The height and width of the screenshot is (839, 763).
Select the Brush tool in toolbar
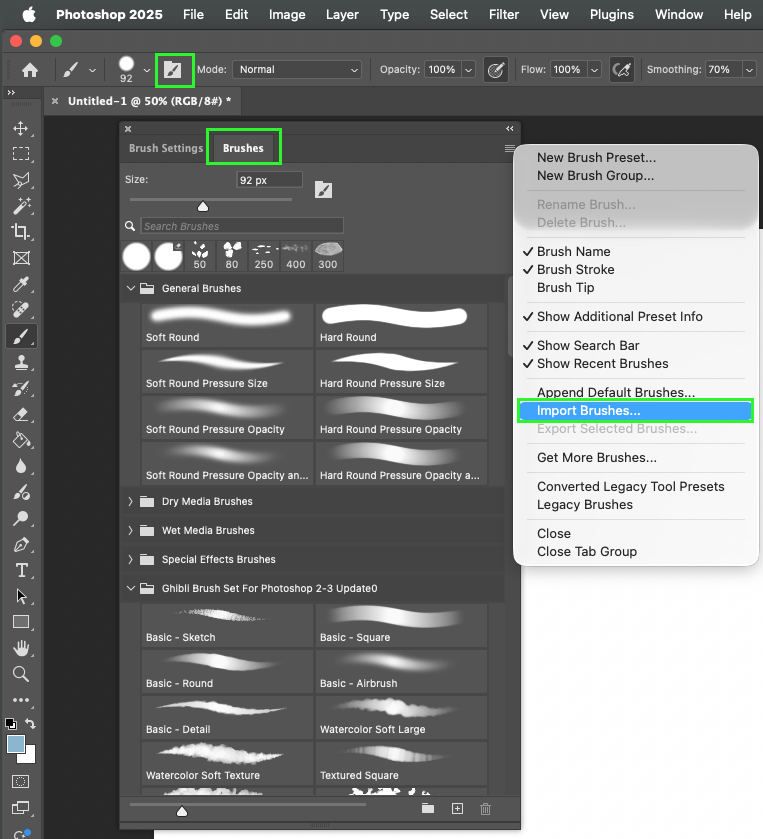click(x=21, y=337)
